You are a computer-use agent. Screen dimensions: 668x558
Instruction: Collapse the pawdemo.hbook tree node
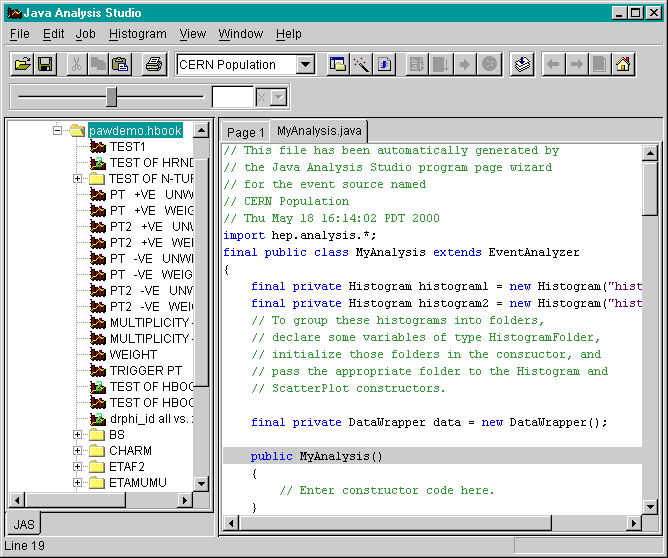(x=58, y=131)
